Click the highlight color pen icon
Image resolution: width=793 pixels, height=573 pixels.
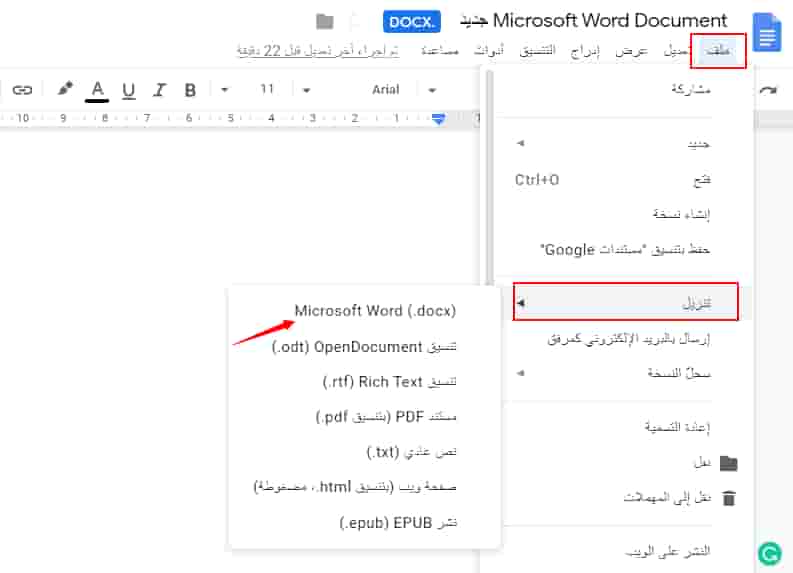(x=64, y=89)
